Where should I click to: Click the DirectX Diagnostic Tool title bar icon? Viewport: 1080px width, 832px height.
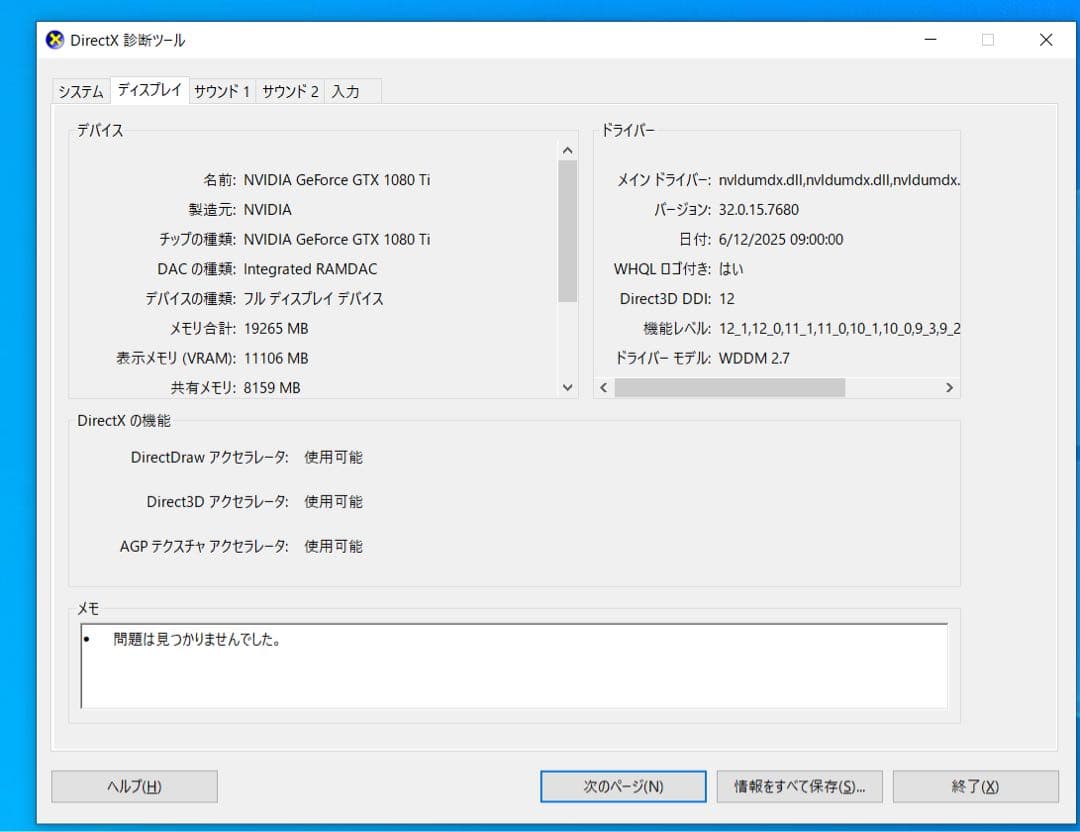(x=57, y=40)
